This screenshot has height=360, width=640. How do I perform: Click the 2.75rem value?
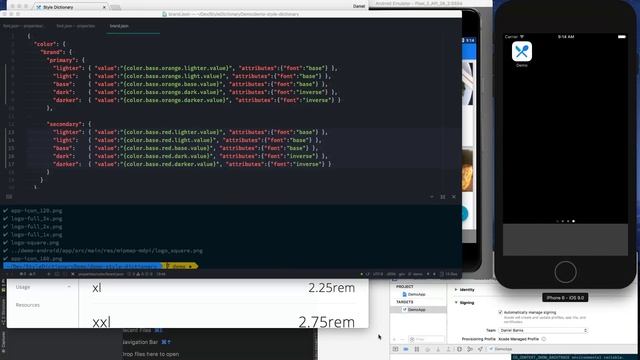coord(326,322)
